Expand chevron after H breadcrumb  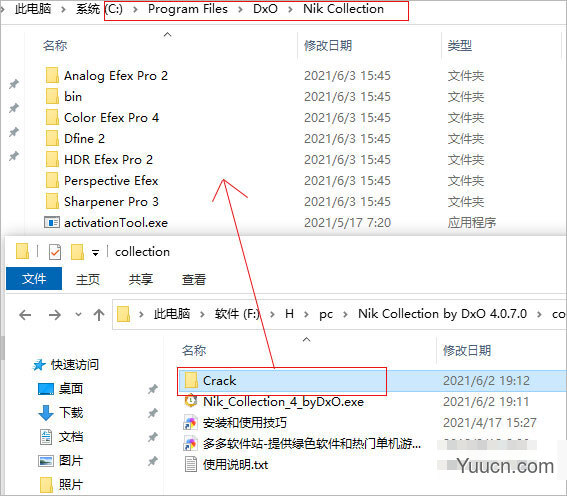coord(306,314)
